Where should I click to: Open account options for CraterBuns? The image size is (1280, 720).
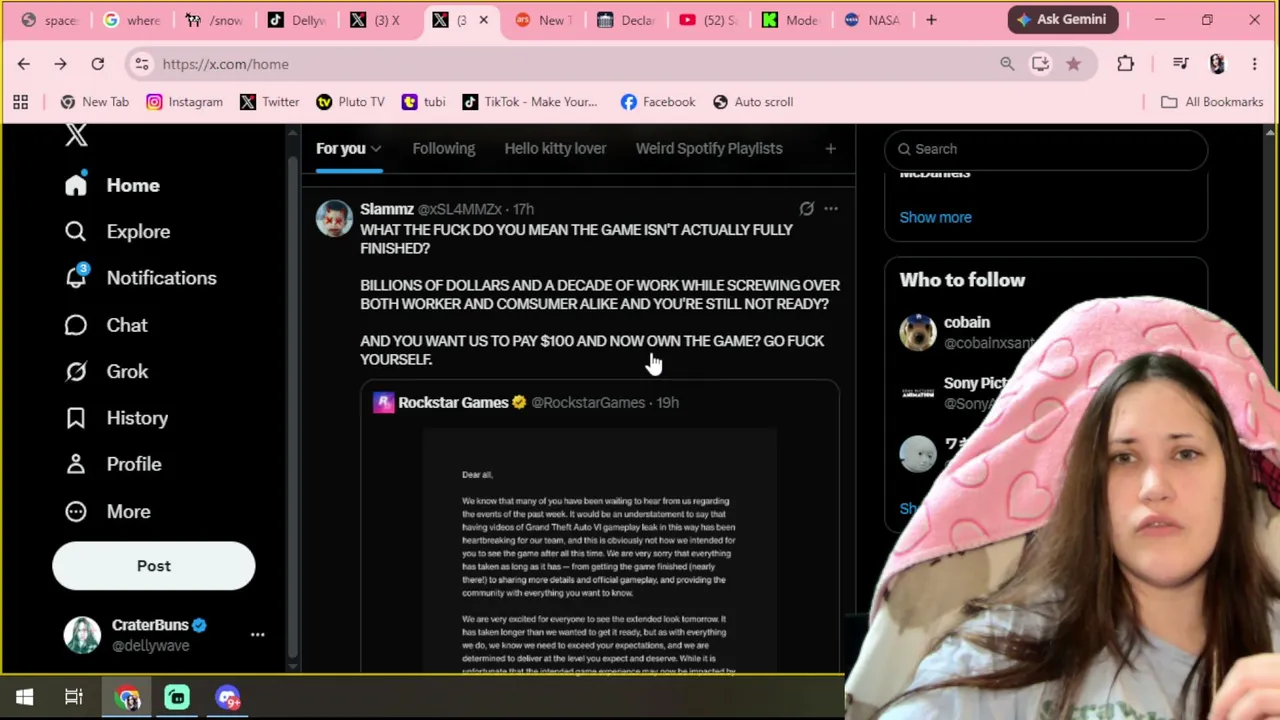(x=257, y=635)
